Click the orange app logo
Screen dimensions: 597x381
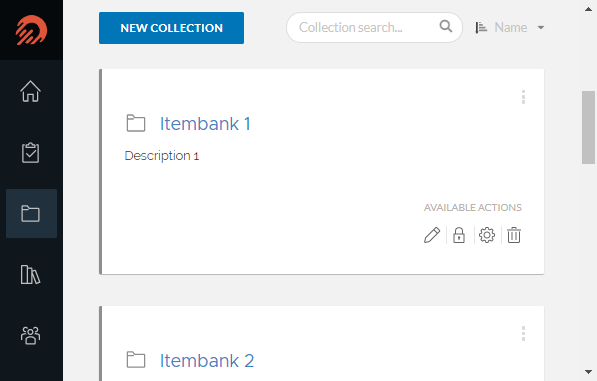pyautogui.click(x=31, y=30)
